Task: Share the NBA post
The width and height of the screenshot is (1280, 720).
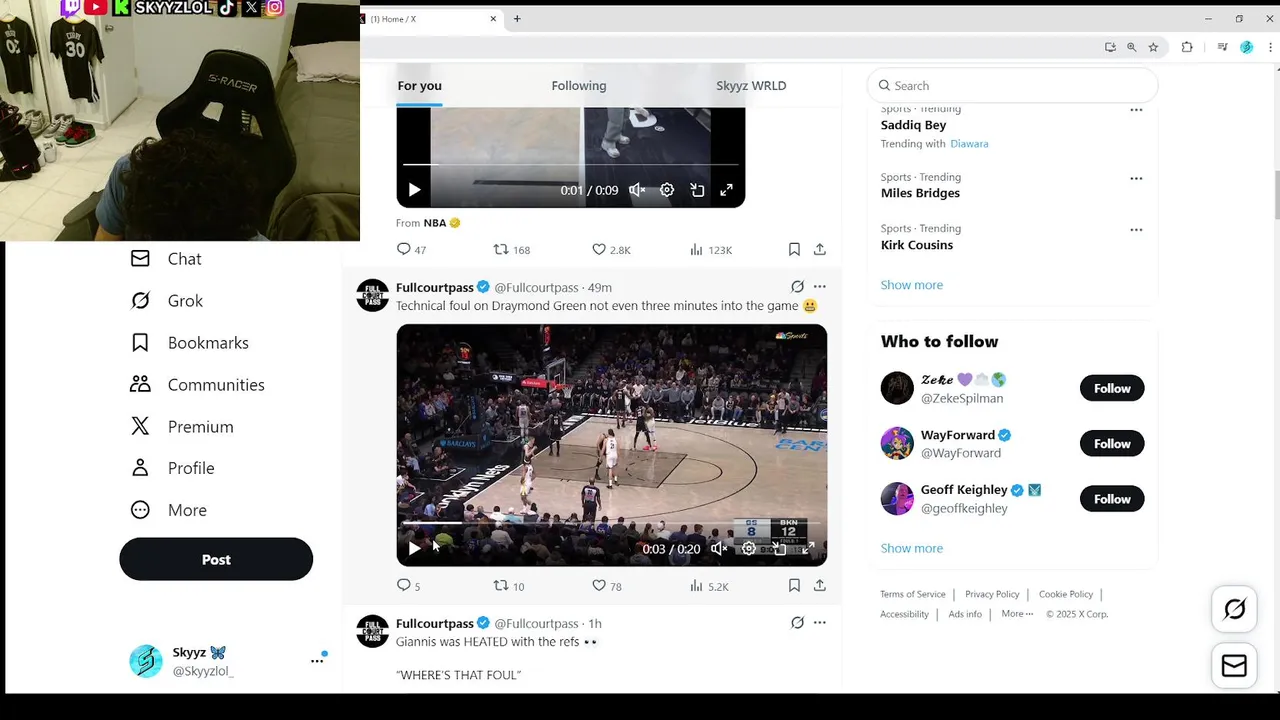Action: click(x=820, y=249)
